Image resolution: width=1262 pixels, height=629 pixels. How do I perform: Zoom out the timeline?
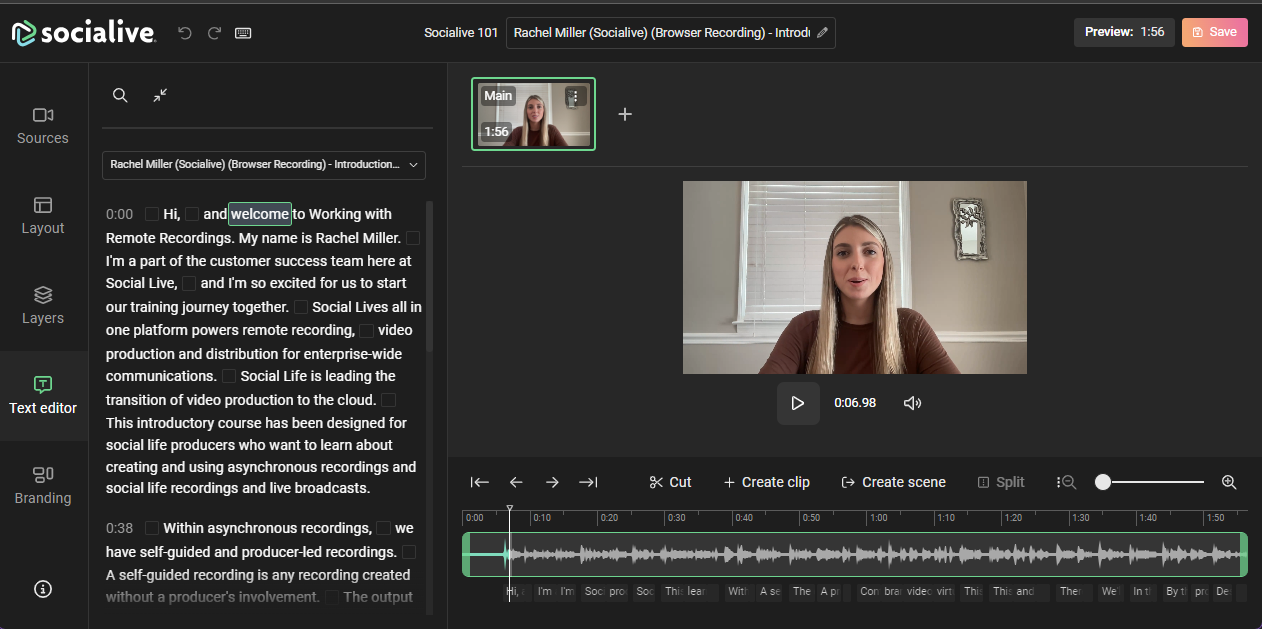tap(1066, 482)
